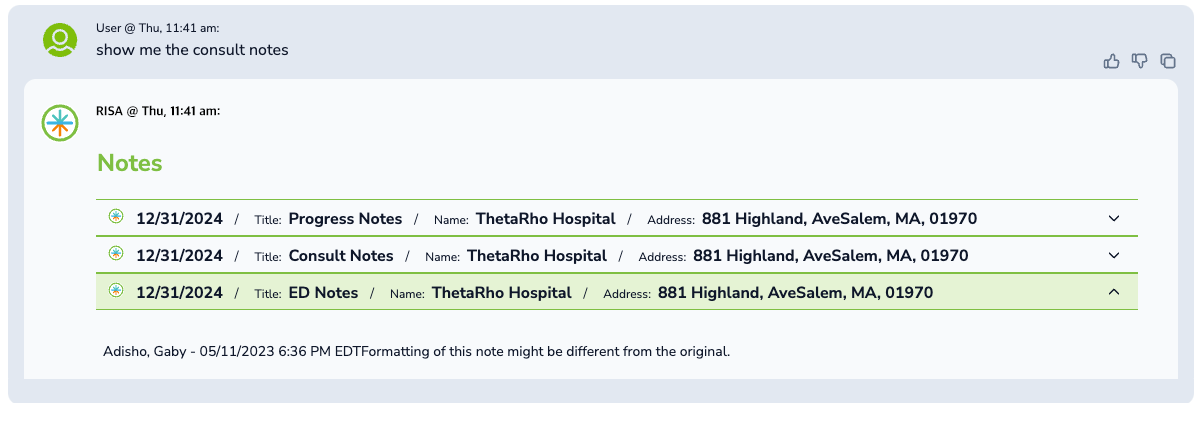Click ThetaRho Hospital name in Consult Notes row
This screenshot has width=1203, height=421.
coord(536,256)
